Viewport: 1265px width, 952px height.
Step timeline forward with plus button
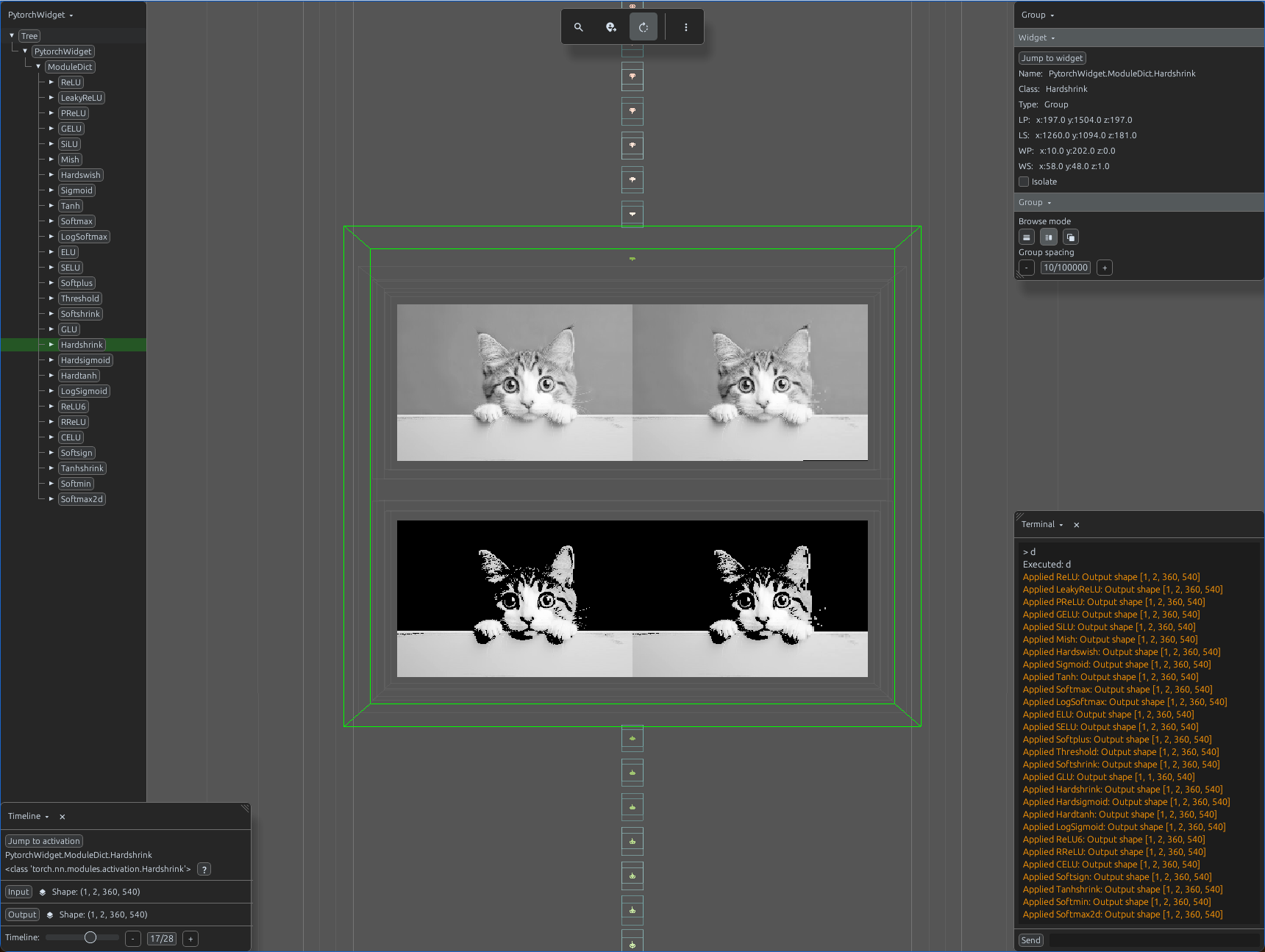190,939
